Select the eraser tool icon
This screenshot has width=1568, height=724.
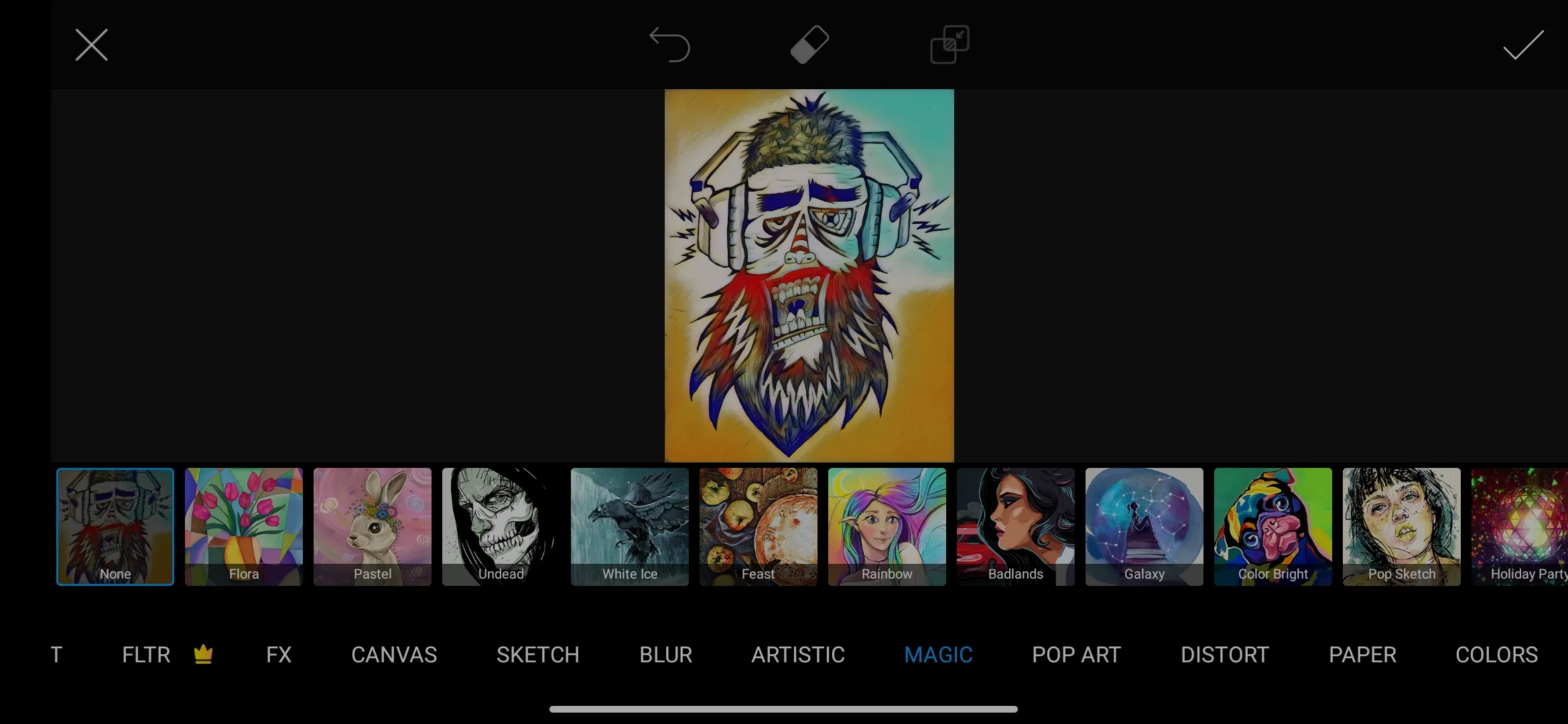(809, 45)
